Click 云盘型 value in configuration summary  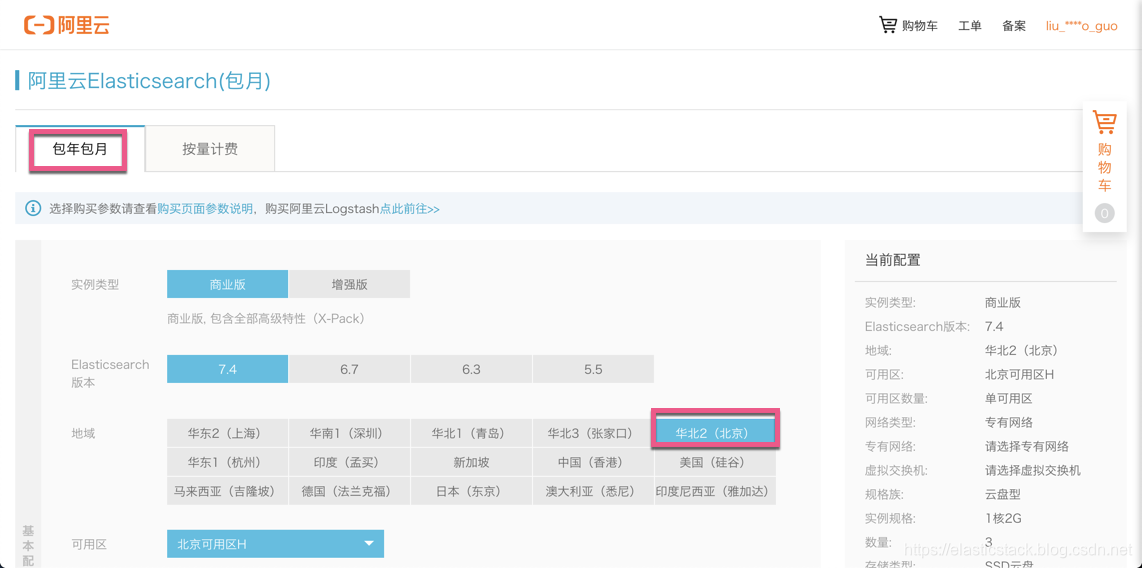pos(1003,494)
